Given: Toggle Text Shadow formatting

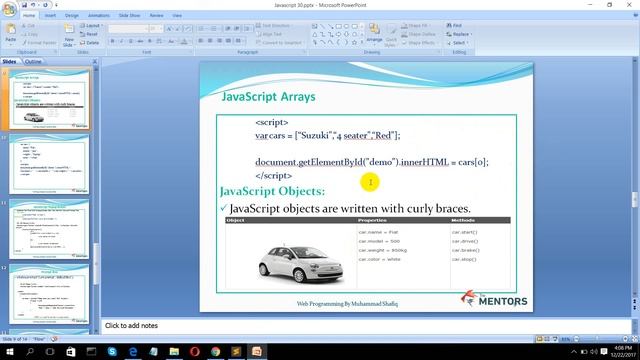Looking at the screenshot, I should tap(150, 41).
